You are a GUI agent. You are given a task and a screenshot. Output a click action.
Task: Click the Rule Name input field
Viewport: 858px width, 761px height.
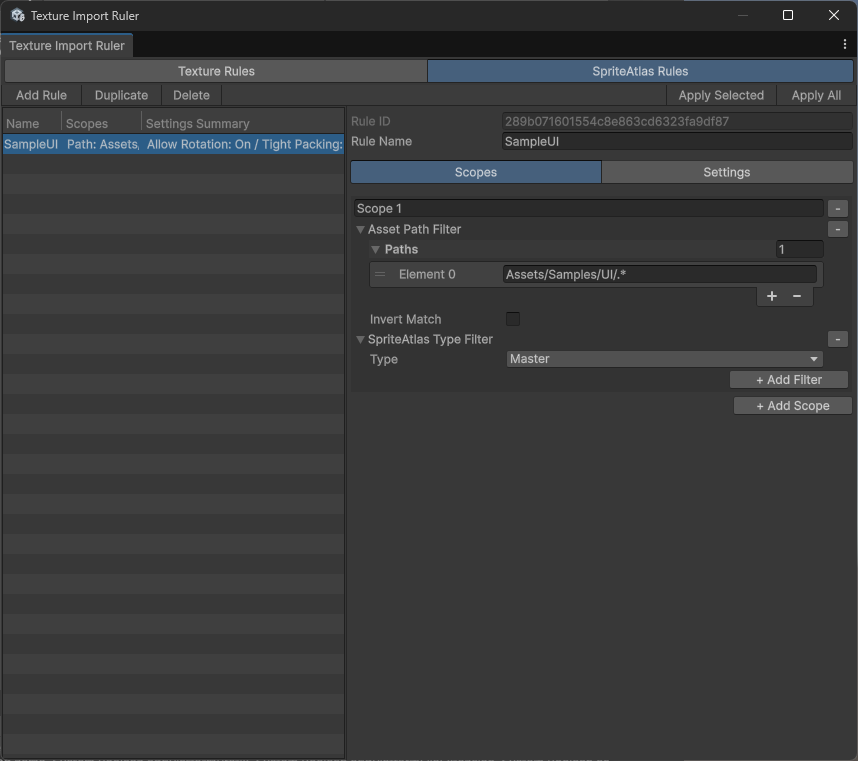(677, 142)
